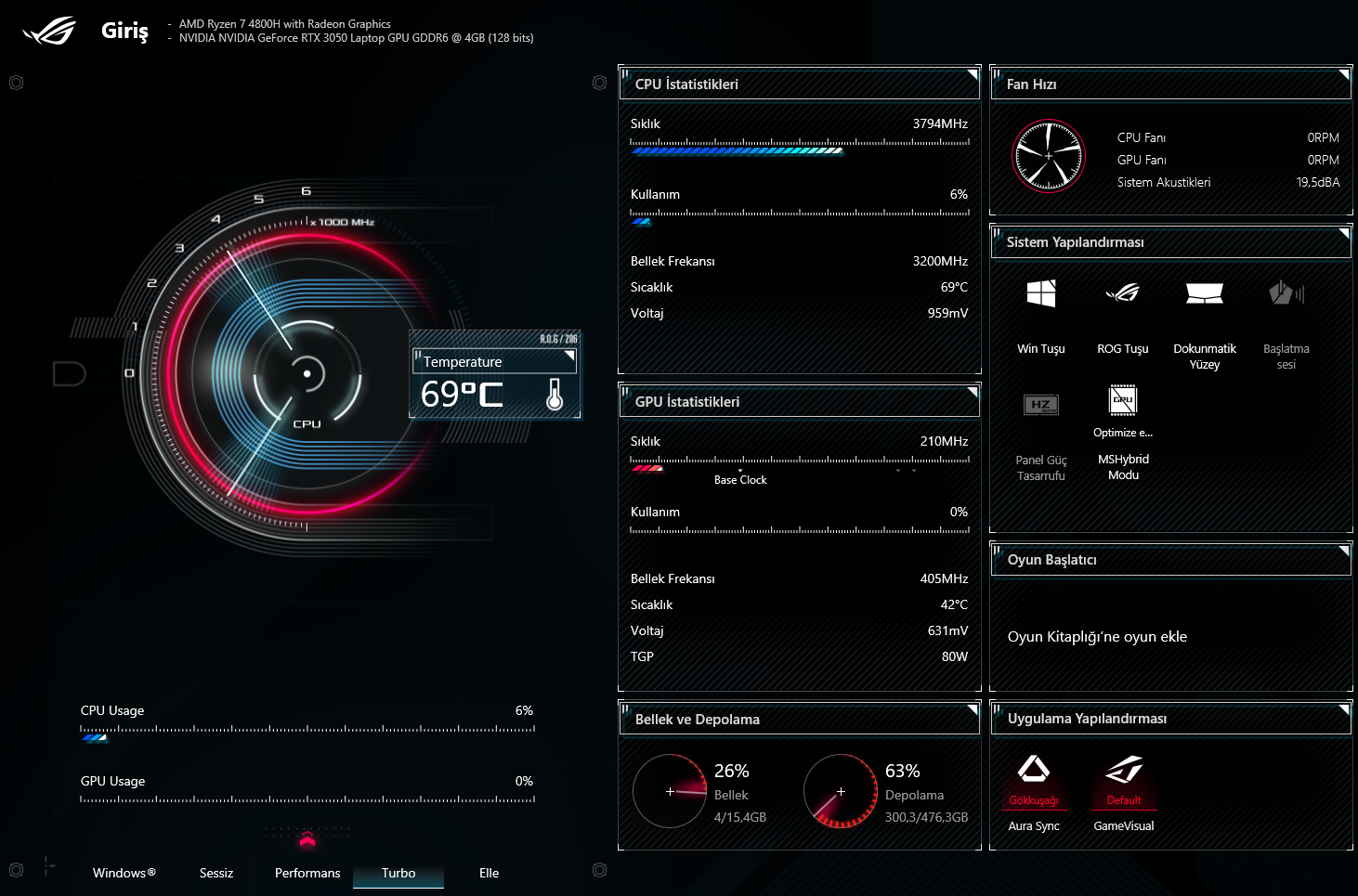Expand the Uygulama Yapılandırması panel corner arrow
The height and width of the screenshot is (896, 1358).
click(x=1344, y=709)
